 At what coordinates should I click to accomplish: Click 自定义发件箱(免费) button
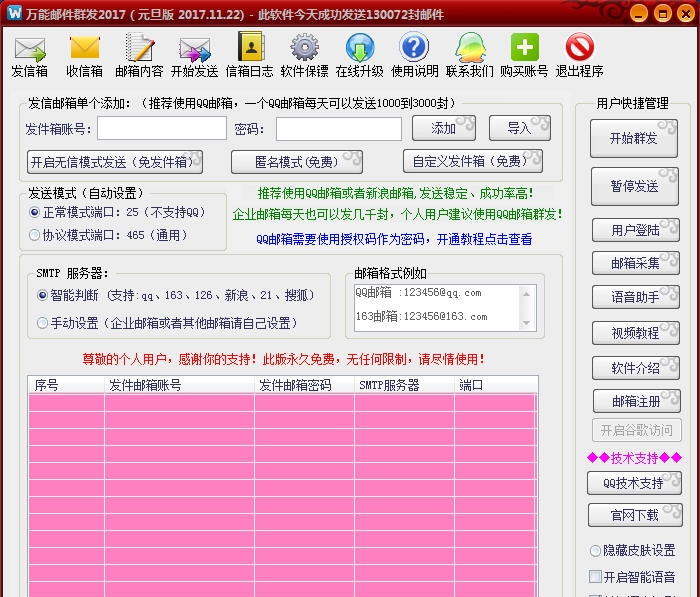pyautogui.click(x=473, y=161)
